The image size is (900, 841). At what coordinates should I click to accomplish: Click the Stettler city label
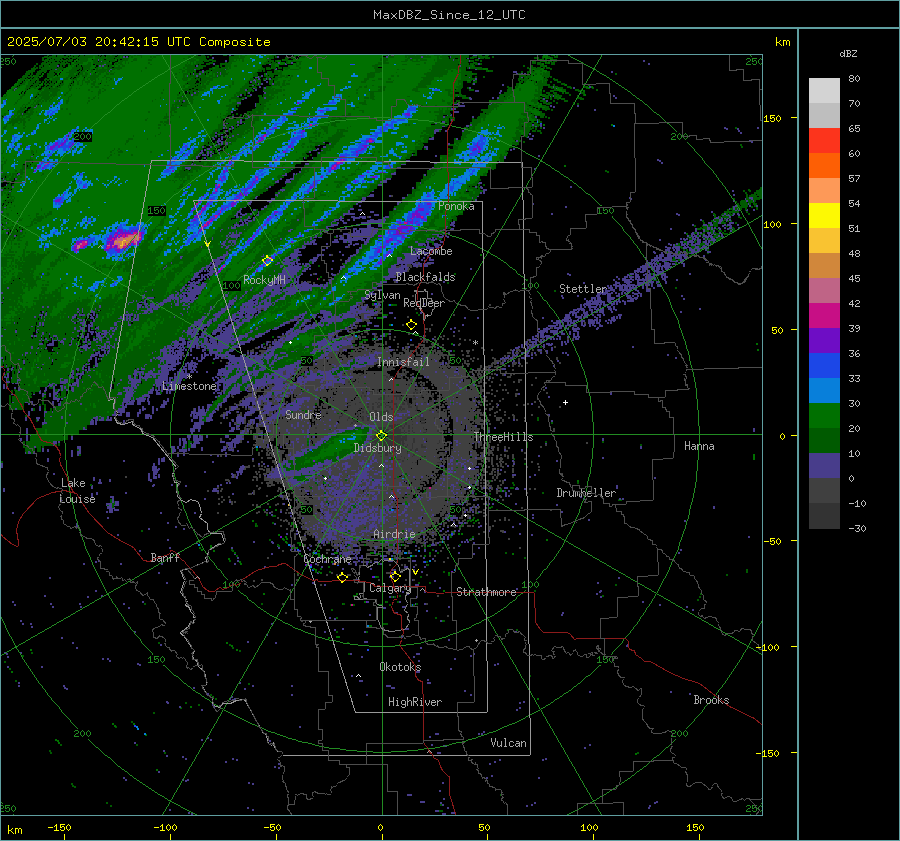(583, 289)
